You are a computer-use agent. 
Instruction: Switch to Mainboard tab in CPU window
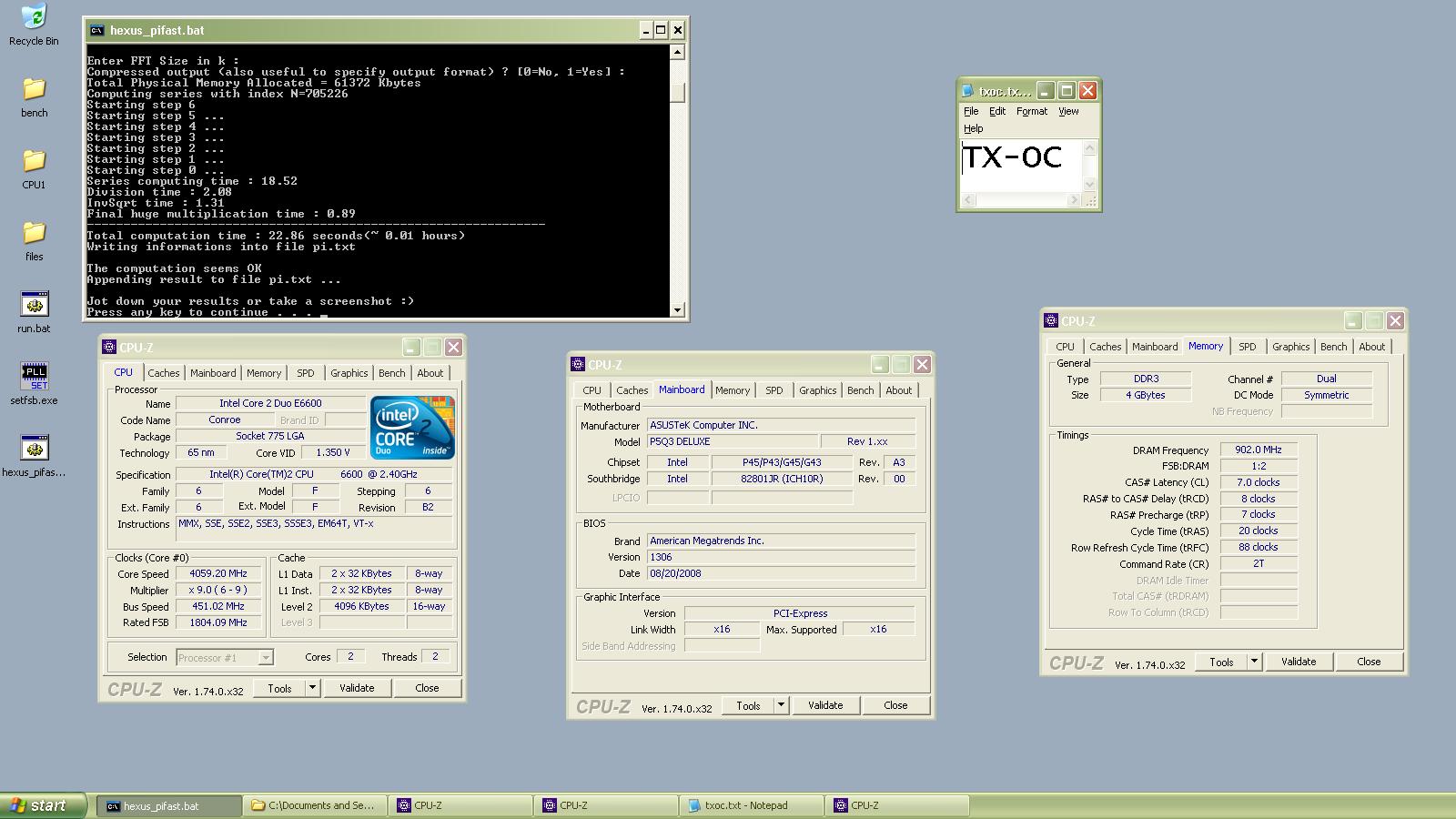tap(213, 373)
